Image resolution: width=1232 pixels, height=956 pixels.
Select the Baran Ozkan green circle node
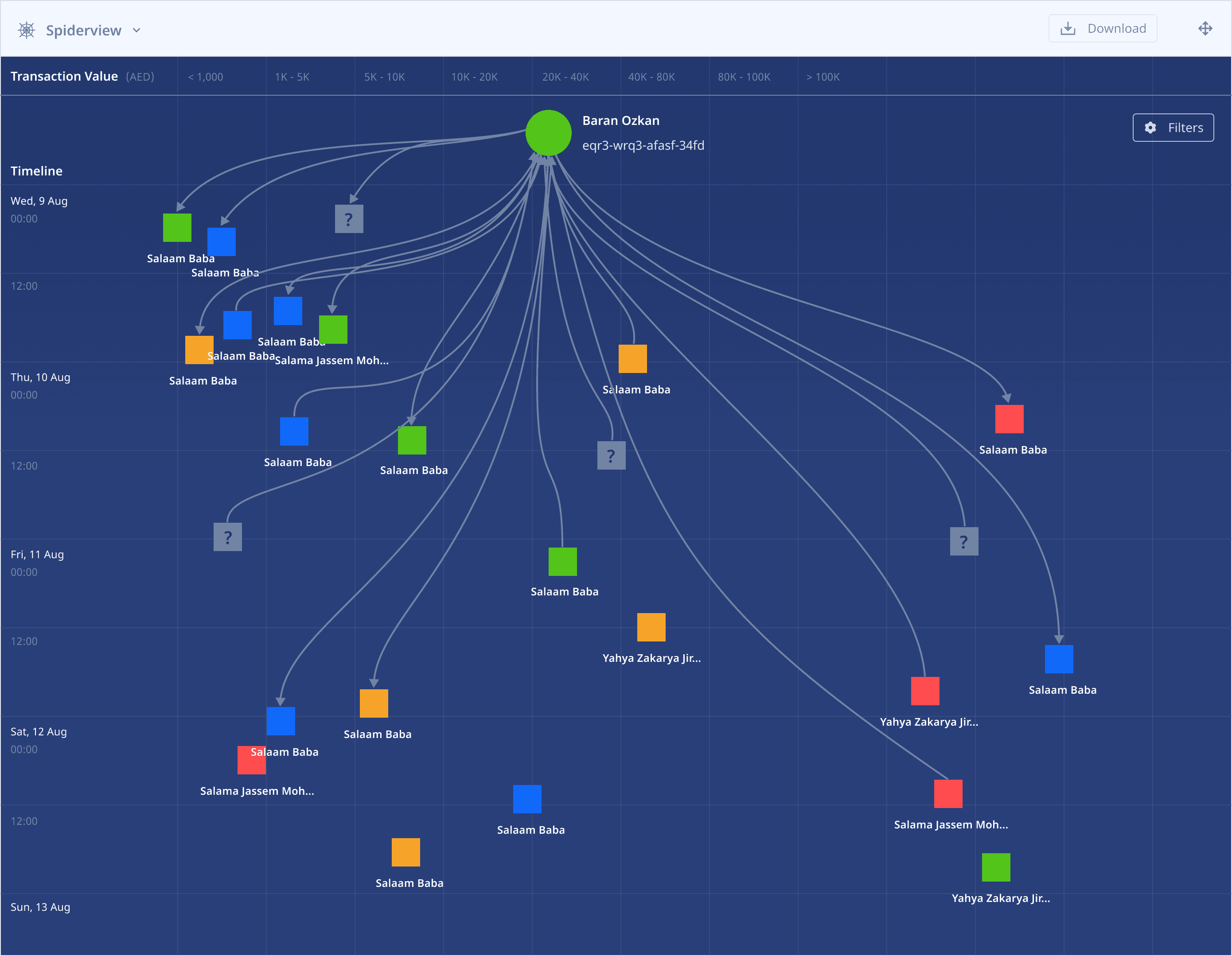[548, 133]
